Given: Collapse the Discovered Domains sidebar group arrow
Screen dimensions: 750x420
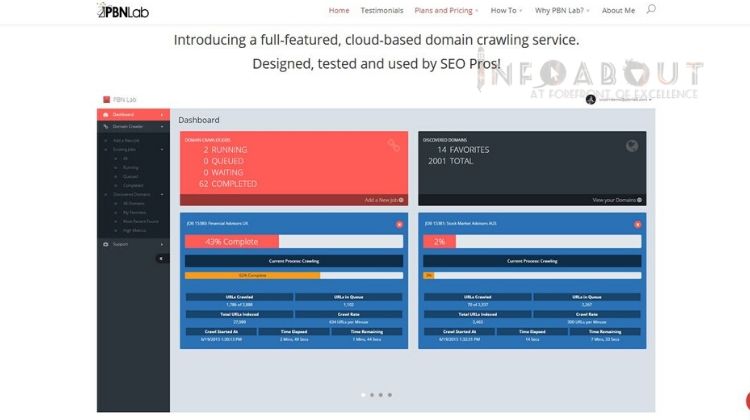Looking at the screenshot, I should tap(162, 195).
